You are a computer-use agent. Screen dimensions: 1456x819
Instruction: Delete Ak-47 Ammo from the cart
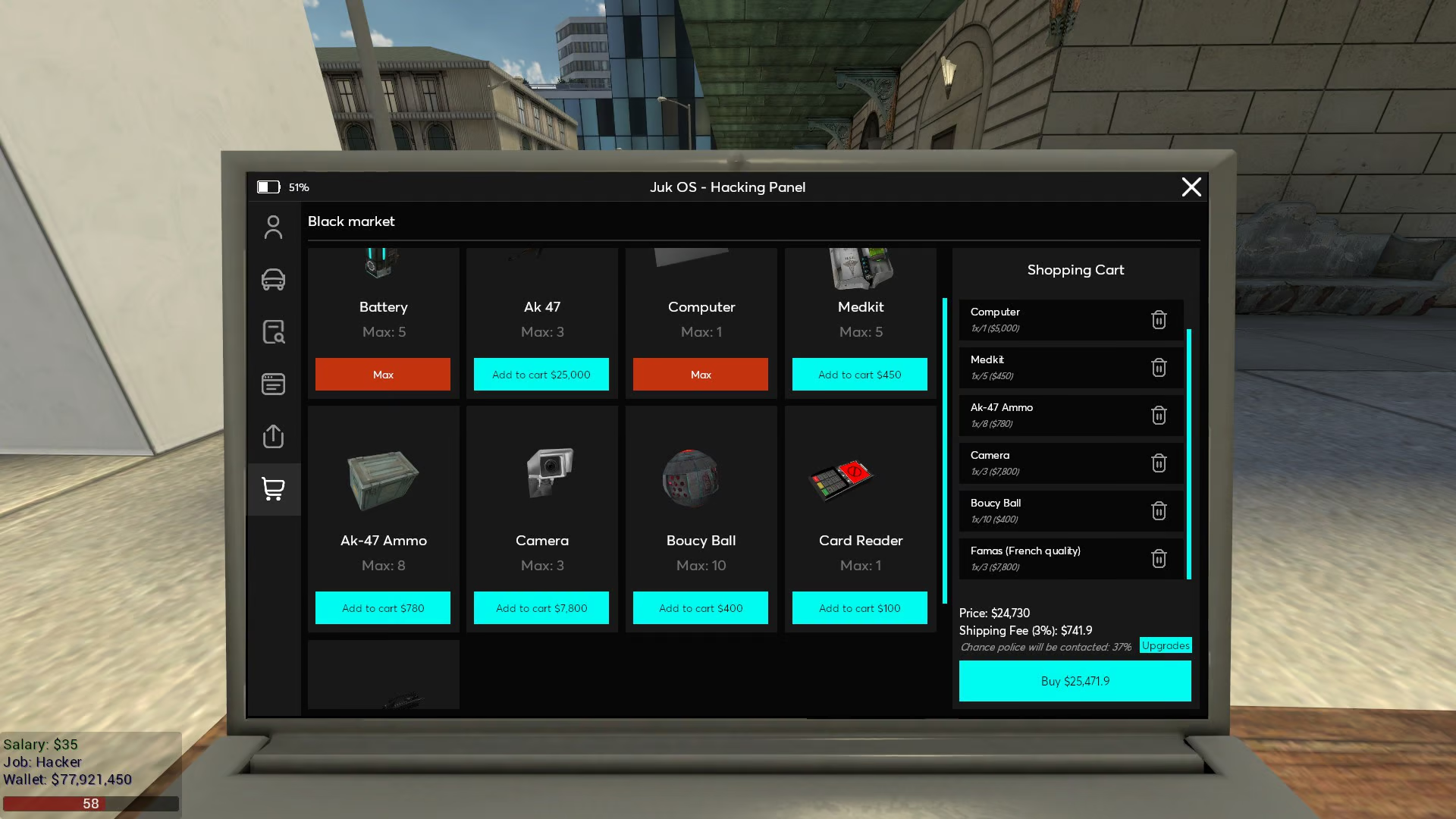tap(1159, 416)
